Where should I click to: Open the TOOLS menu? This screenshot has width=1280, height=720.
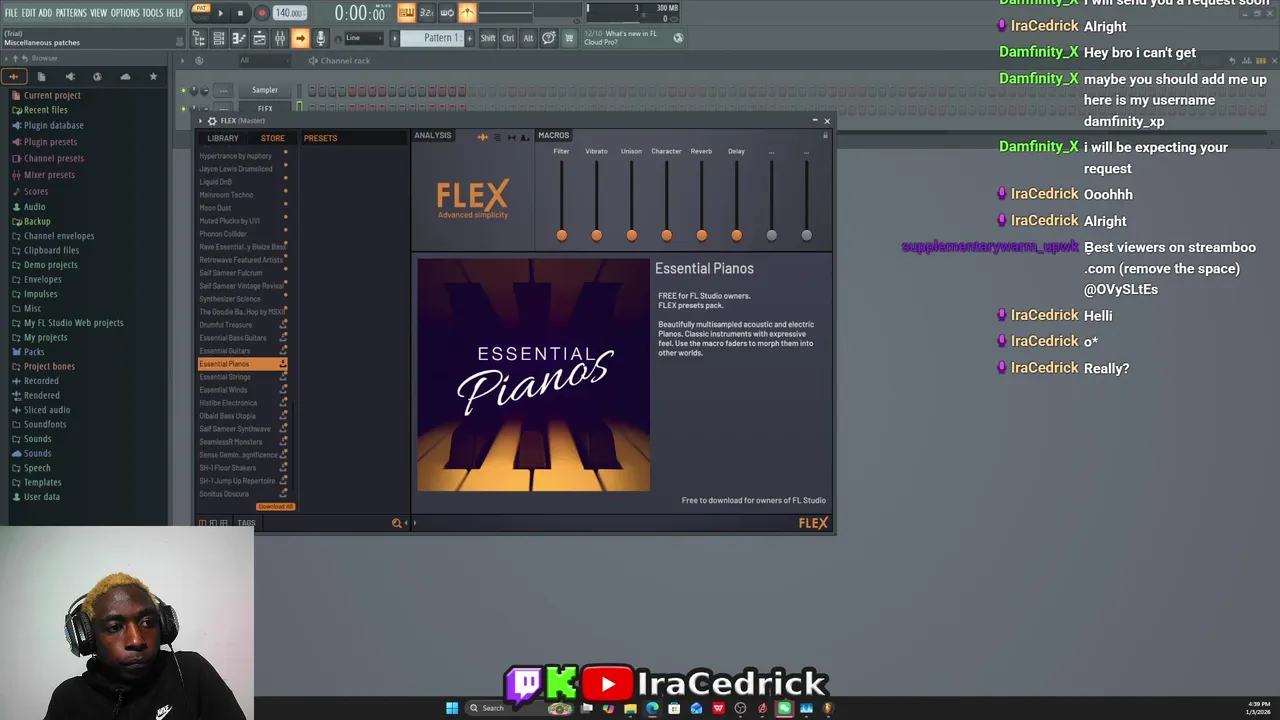point(152,13)
